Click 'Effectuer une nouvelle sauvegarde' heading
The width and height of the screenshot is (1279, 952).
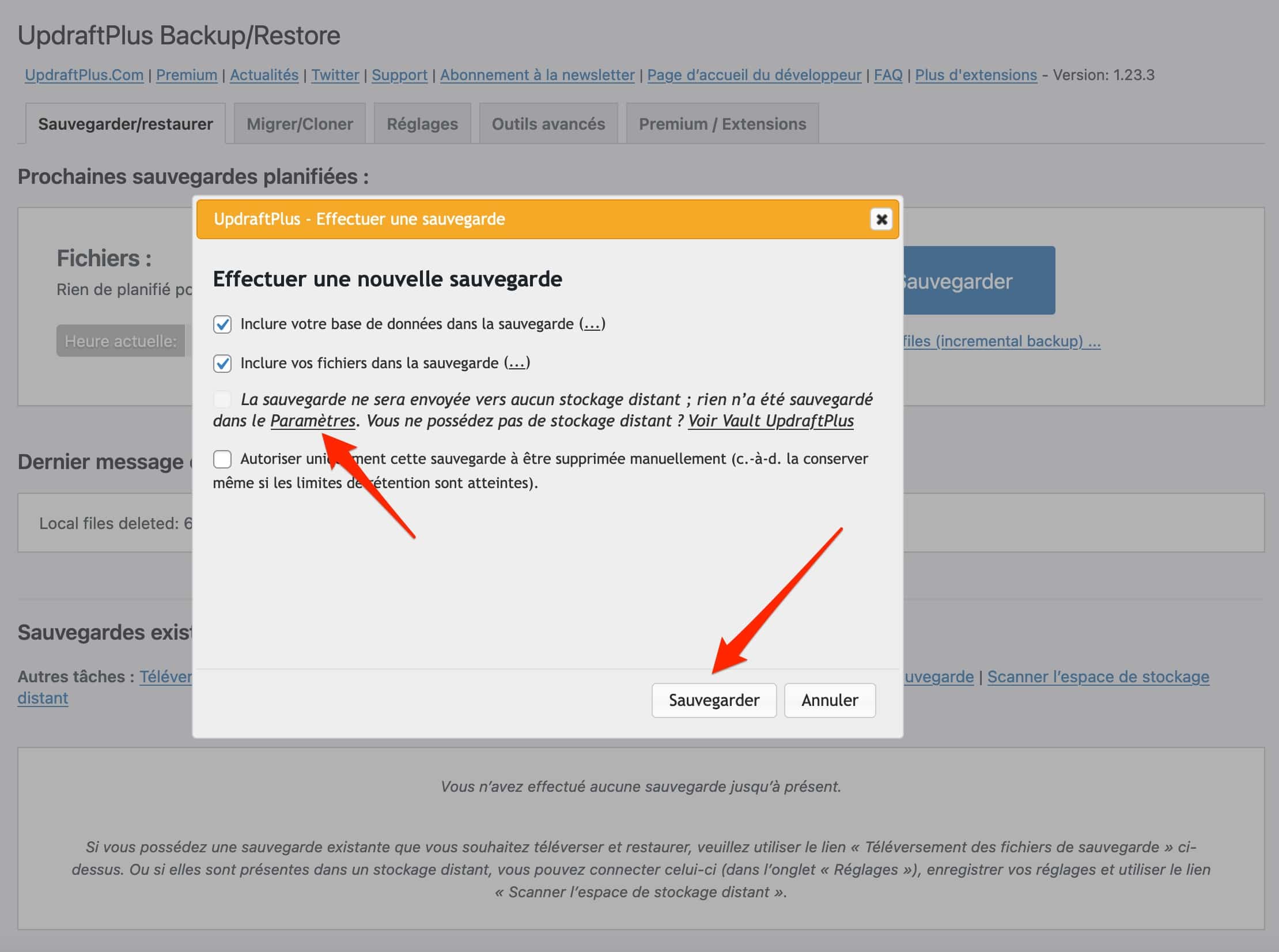[387, 279]
